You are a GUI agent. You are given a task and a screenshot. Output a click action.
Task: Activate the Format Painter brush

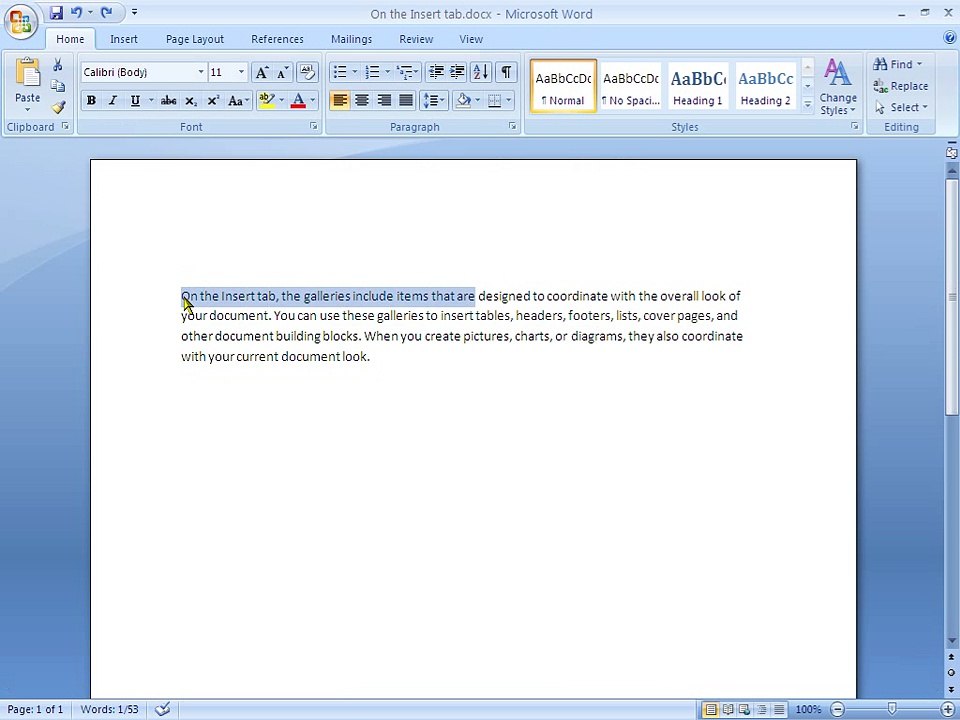58,107
